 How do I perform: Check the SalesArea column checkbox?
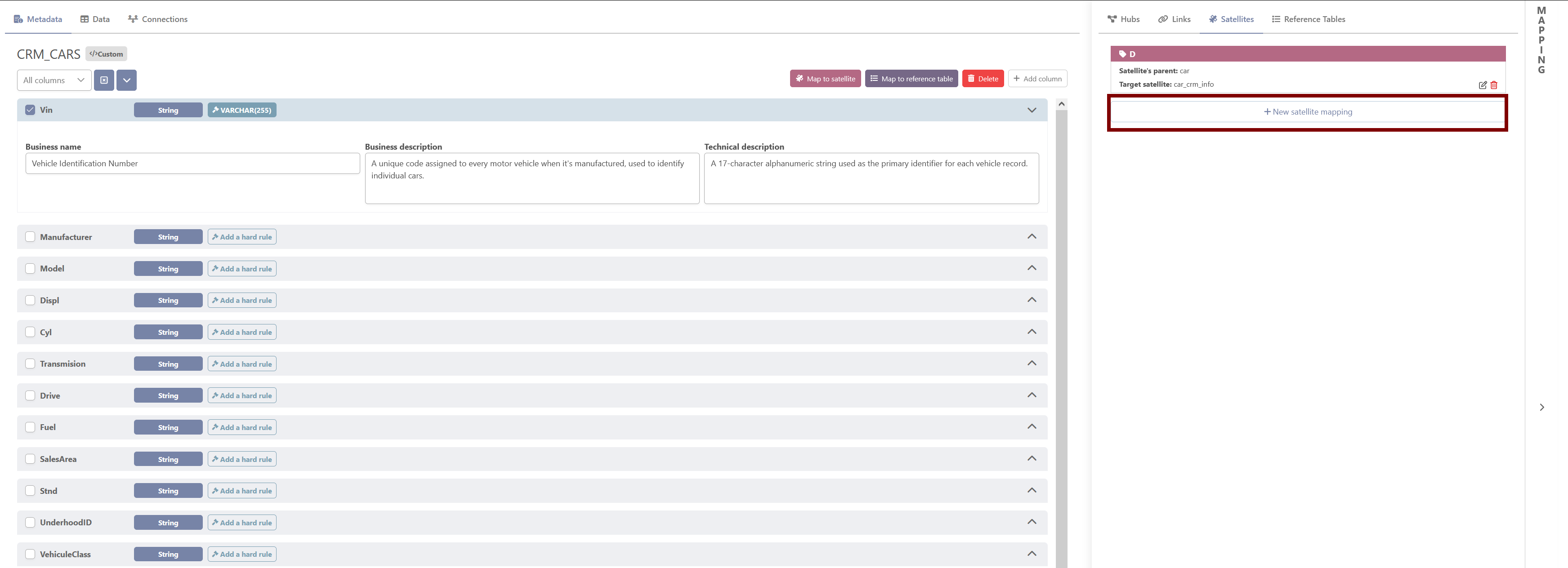(31, 459)
